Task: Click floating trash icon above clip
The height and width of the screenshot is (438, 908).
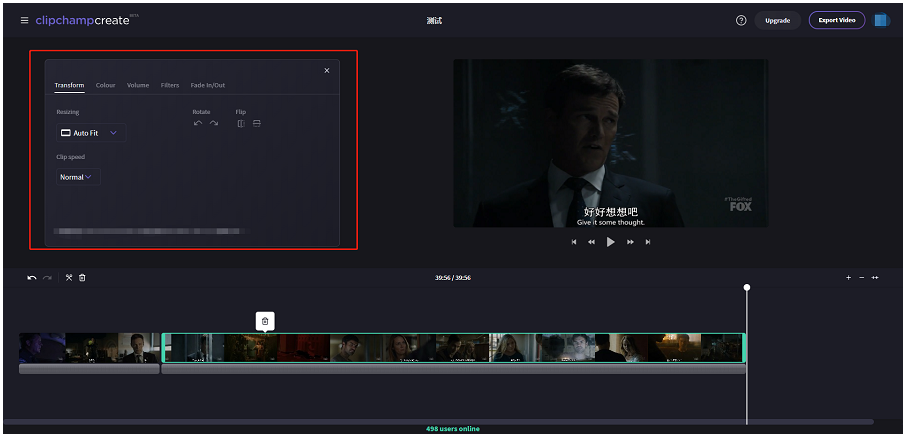Action: point(265,321)
